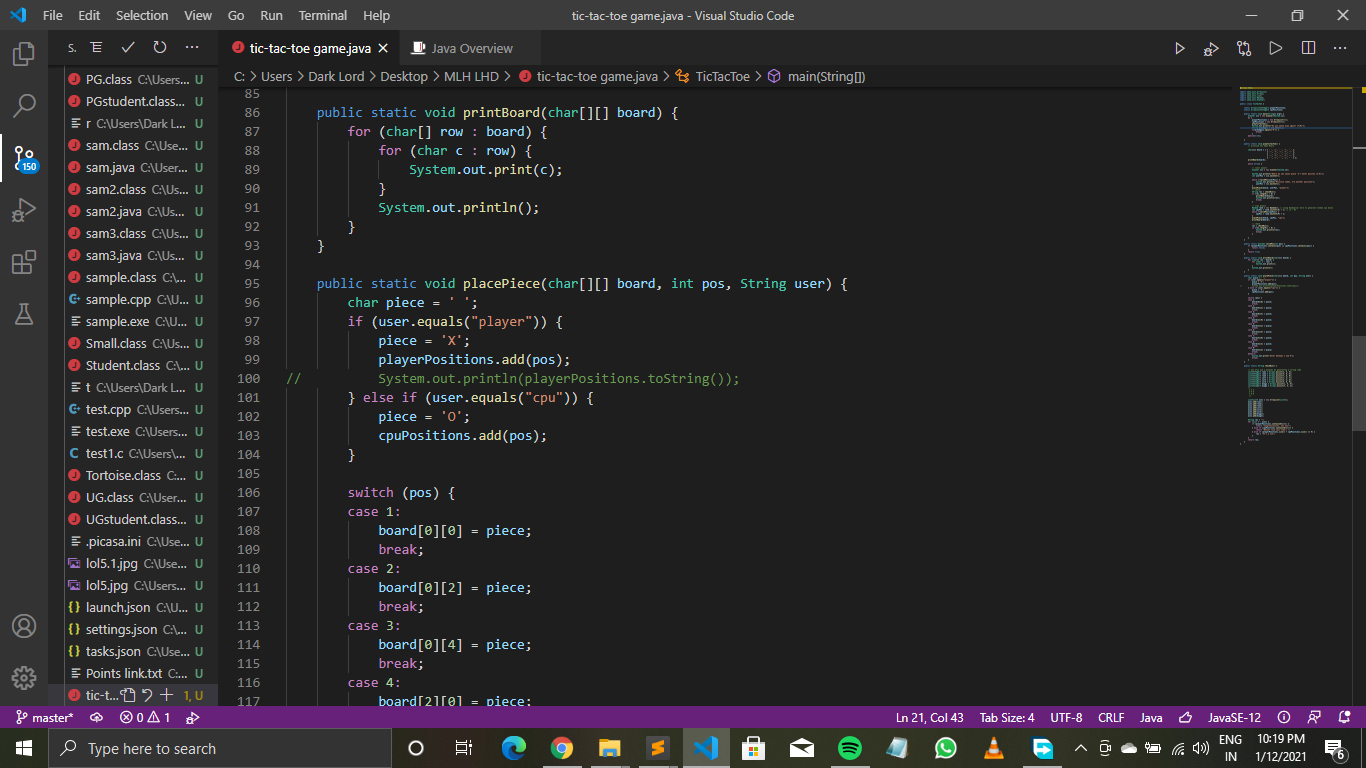Open the CRLF end-of-line selector
This screenshot has height=768, width=1366.
(1111, 718)
